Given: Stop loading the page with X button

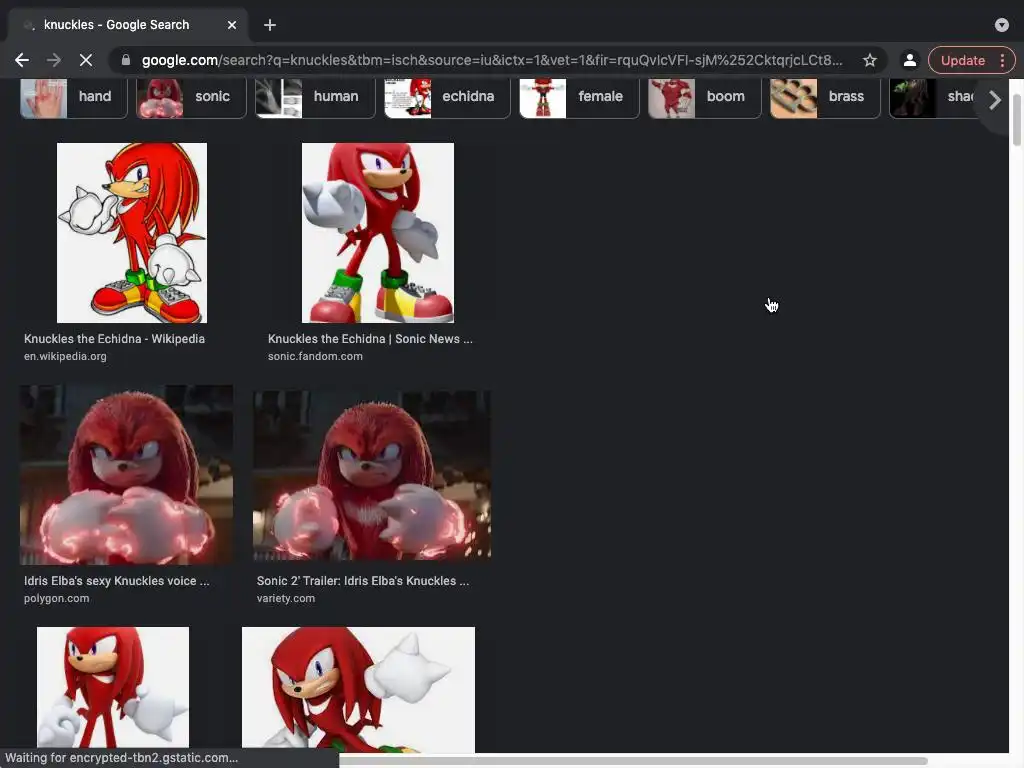Looking at the screenshot, I should point(86,60).
